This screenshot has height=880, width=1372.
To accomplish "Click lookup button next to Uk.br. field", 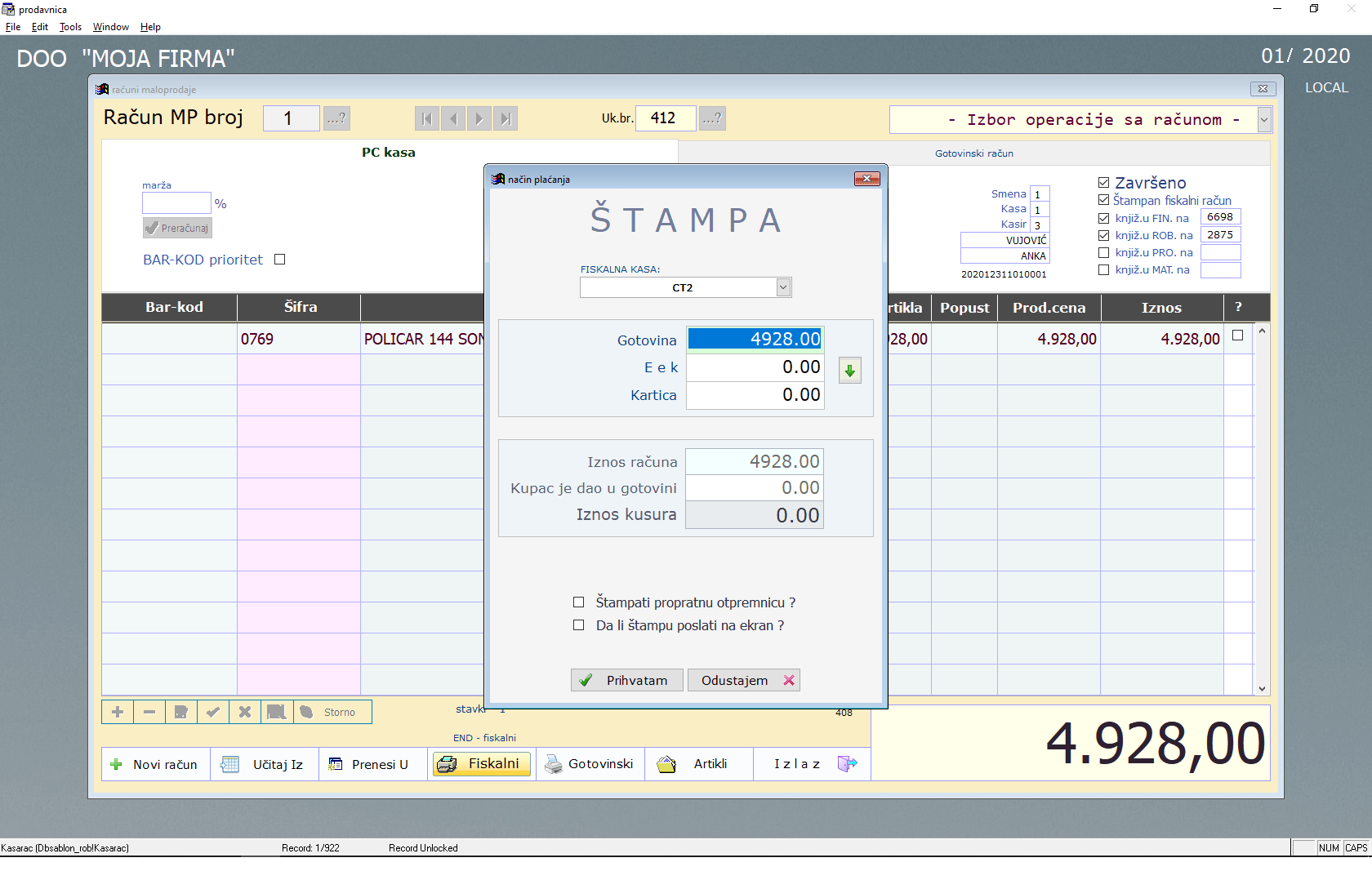I will tap(712, 118).
